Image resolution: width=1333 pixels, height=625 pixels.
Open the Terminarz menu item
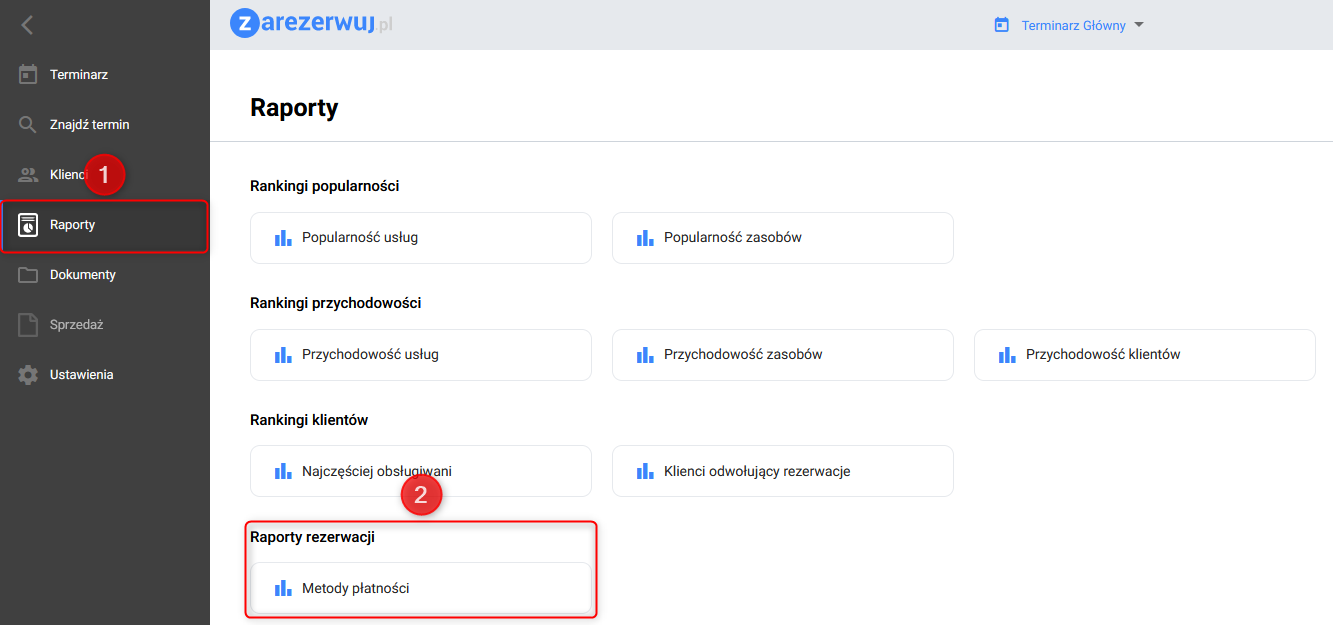click(79, 75)
